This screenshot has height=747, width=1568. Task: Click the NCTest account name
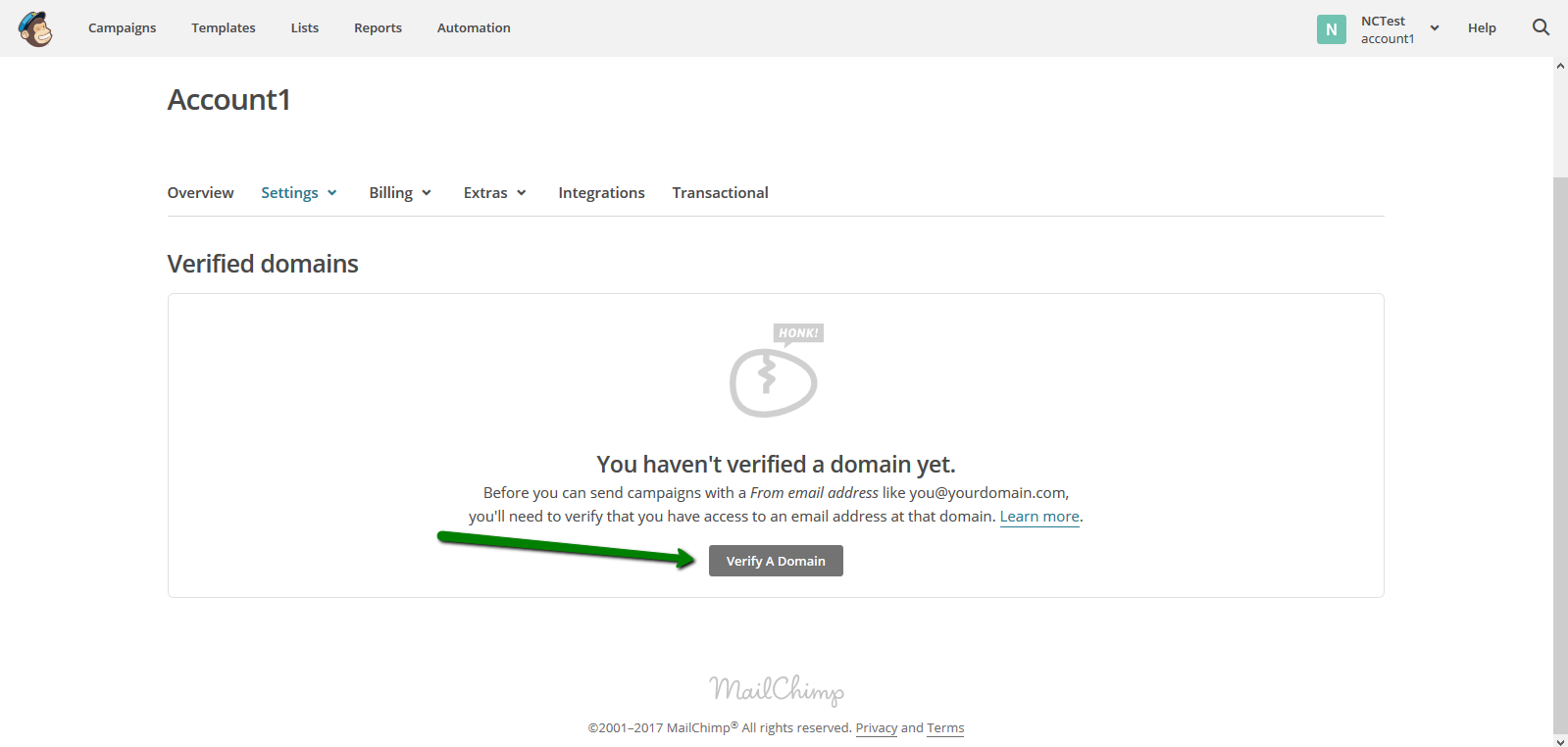pyautogui.click(x=1383, y=21)
